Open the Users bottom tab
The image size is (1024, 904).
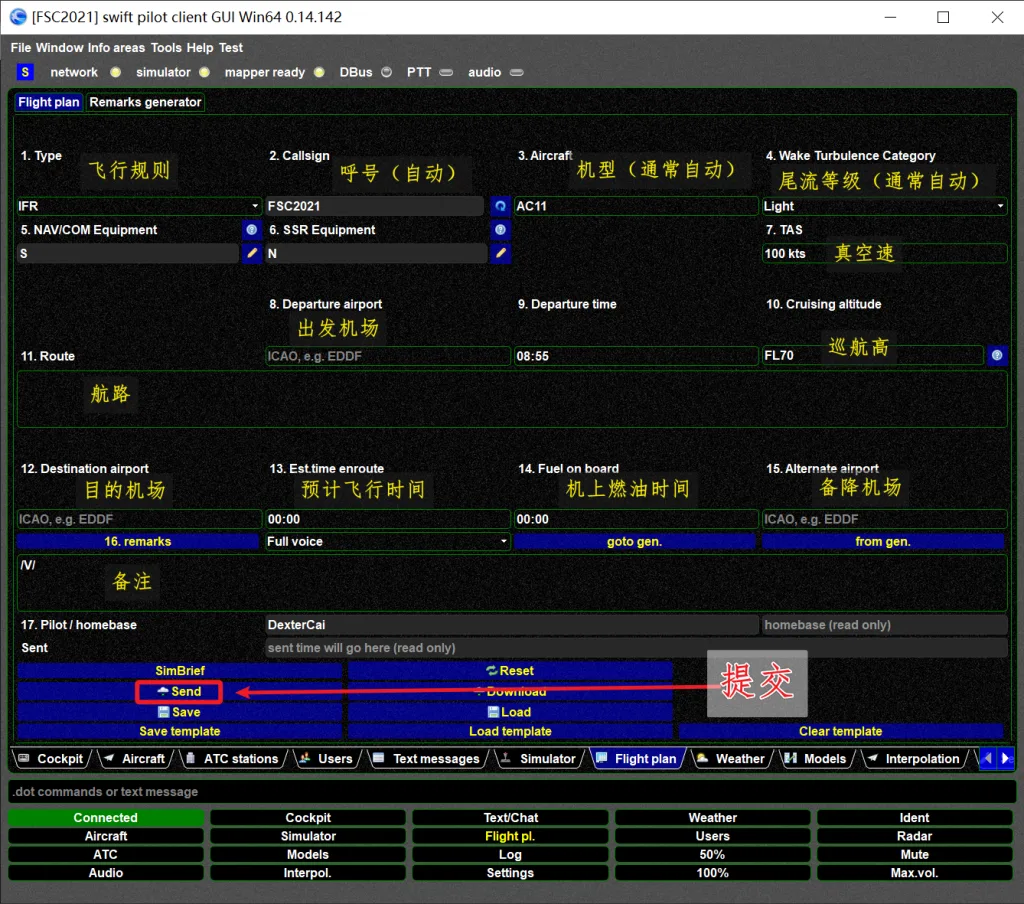point(326,759)
